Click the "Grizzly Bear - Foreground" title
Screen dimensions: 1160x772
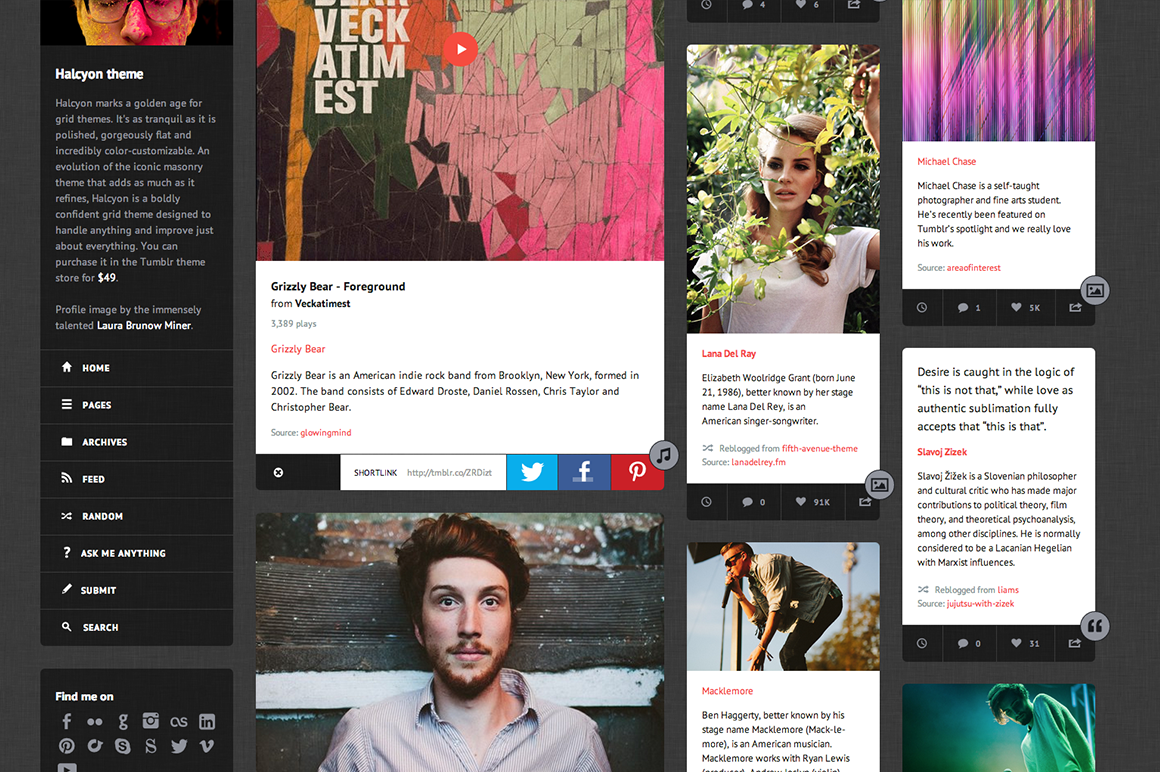click(x=338, y=286)
